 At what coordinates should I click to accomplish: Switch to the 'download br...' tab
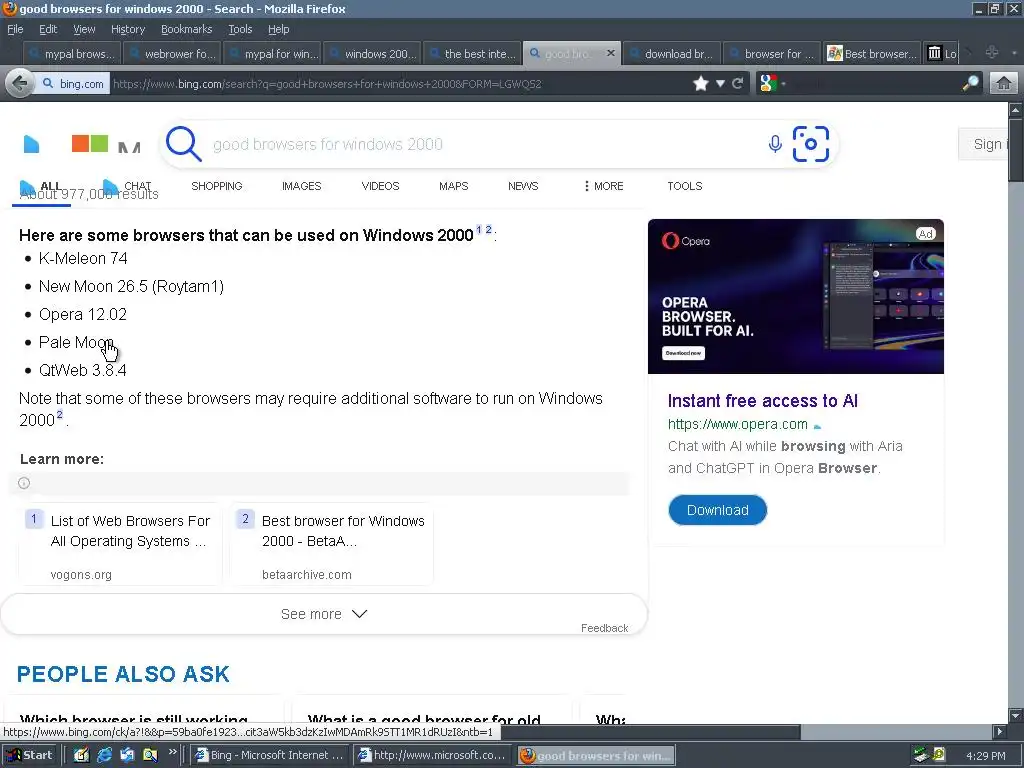[671, 54]
